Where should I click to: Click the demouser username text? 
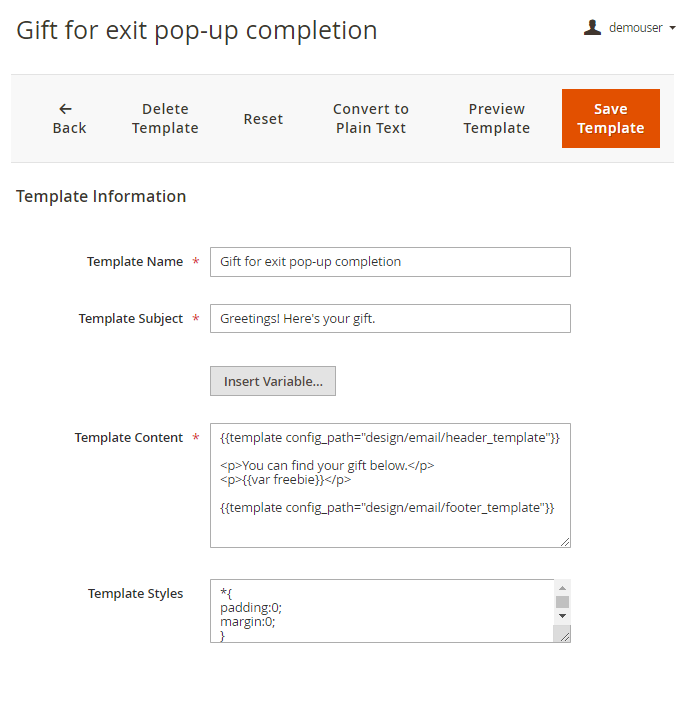[x=635, y=28]
